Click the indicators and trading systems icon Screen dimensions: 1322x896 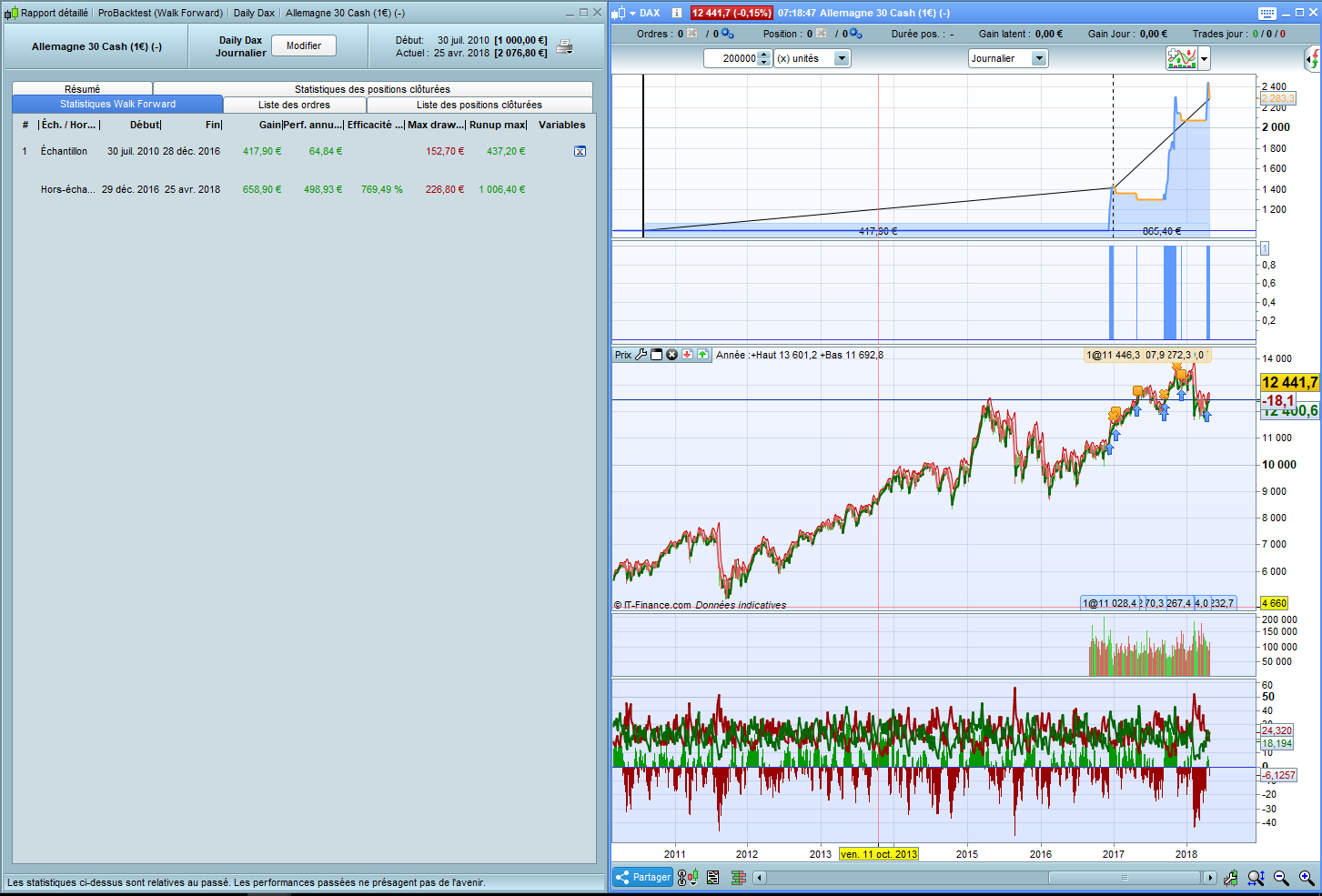coord(1182,58)
